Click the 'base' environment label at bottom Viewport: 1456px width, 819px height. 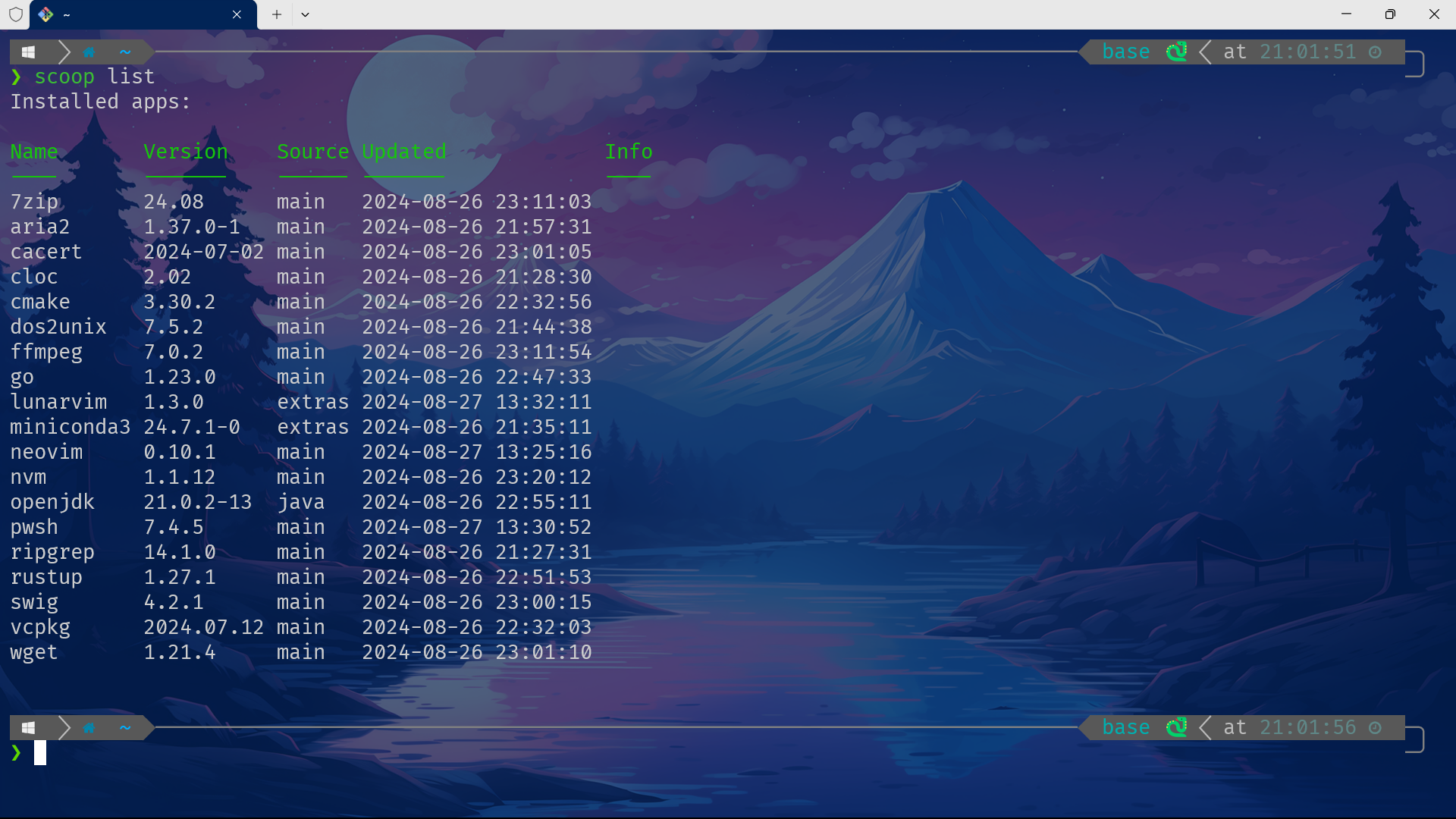click(x=1125, y=727)
